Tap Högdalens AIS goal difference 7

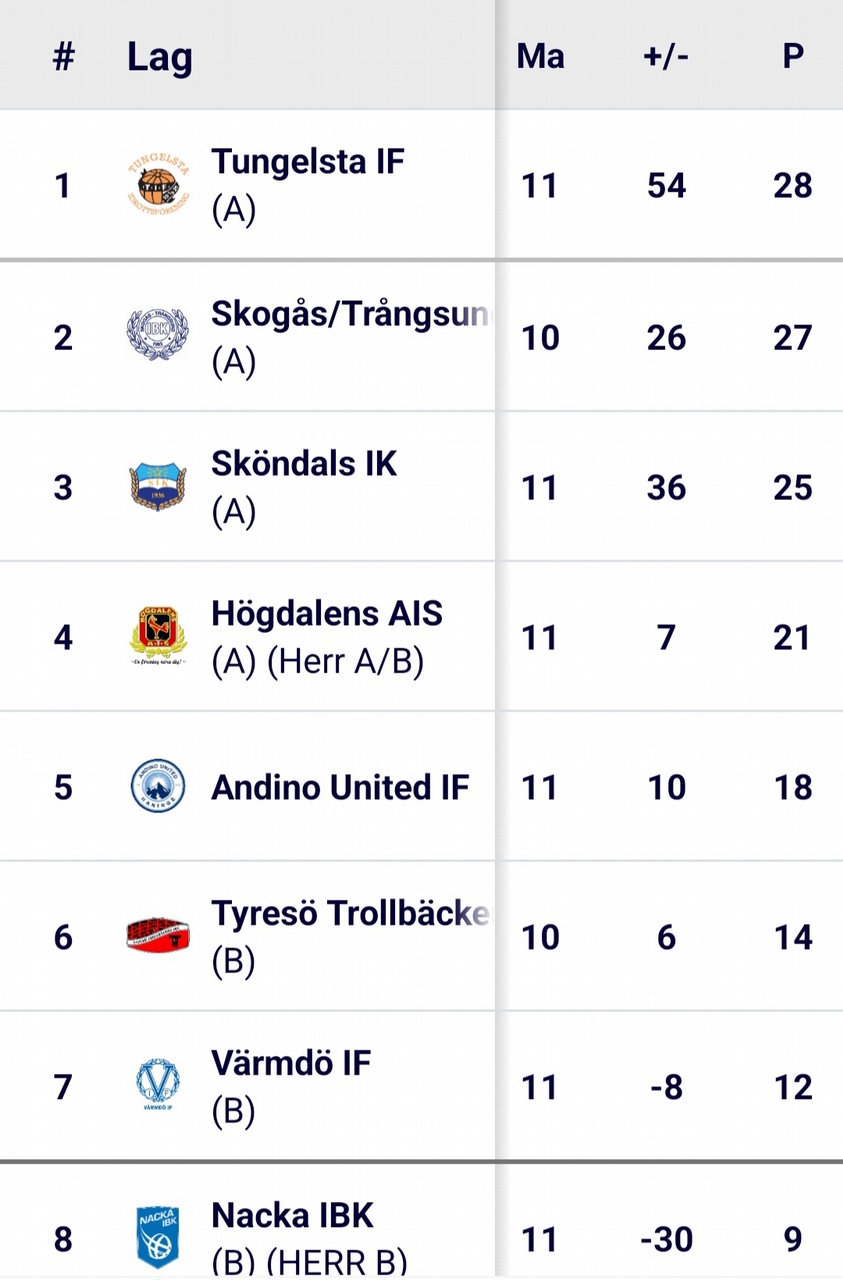[667, 637]
